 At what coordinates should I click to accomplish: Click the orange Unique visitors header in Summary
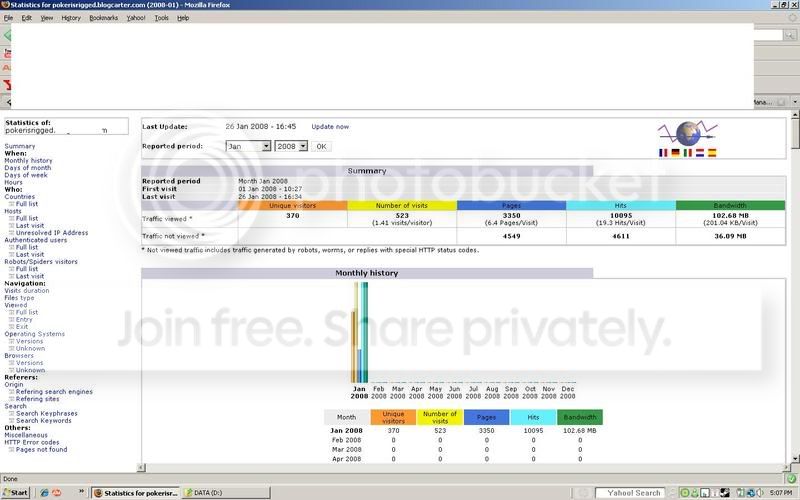click(292, 206)
